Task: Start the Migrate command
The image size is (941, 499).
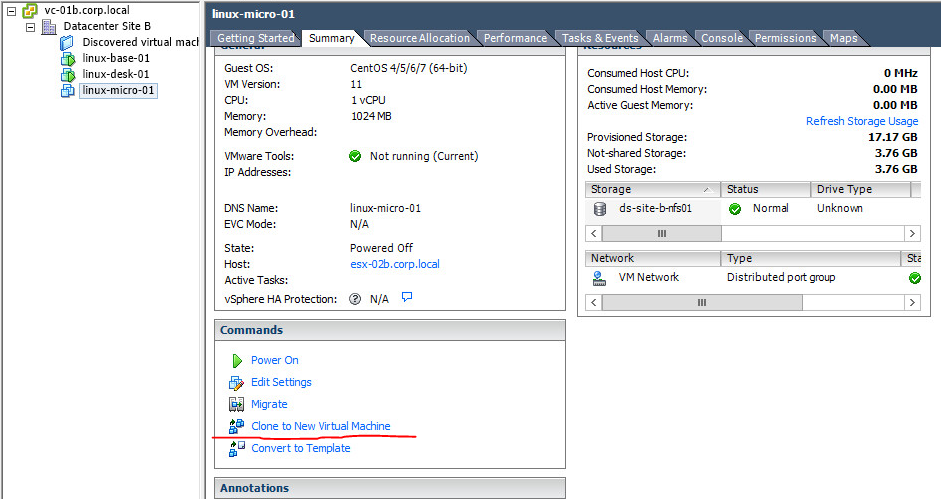Action: [269, 404]
